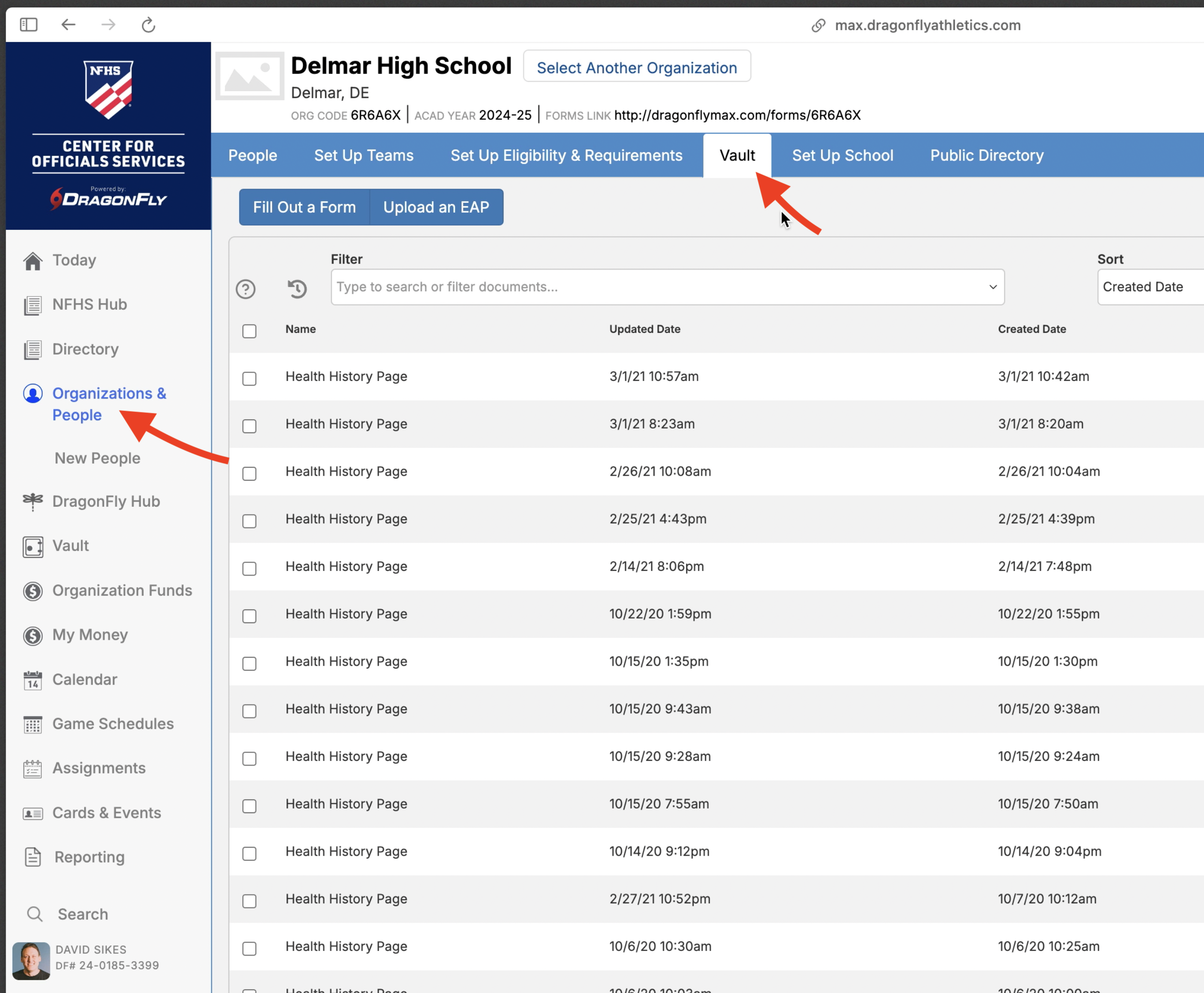Click the Calendar icon in sidebar
1204x993 pixels.
click(33, 680)
